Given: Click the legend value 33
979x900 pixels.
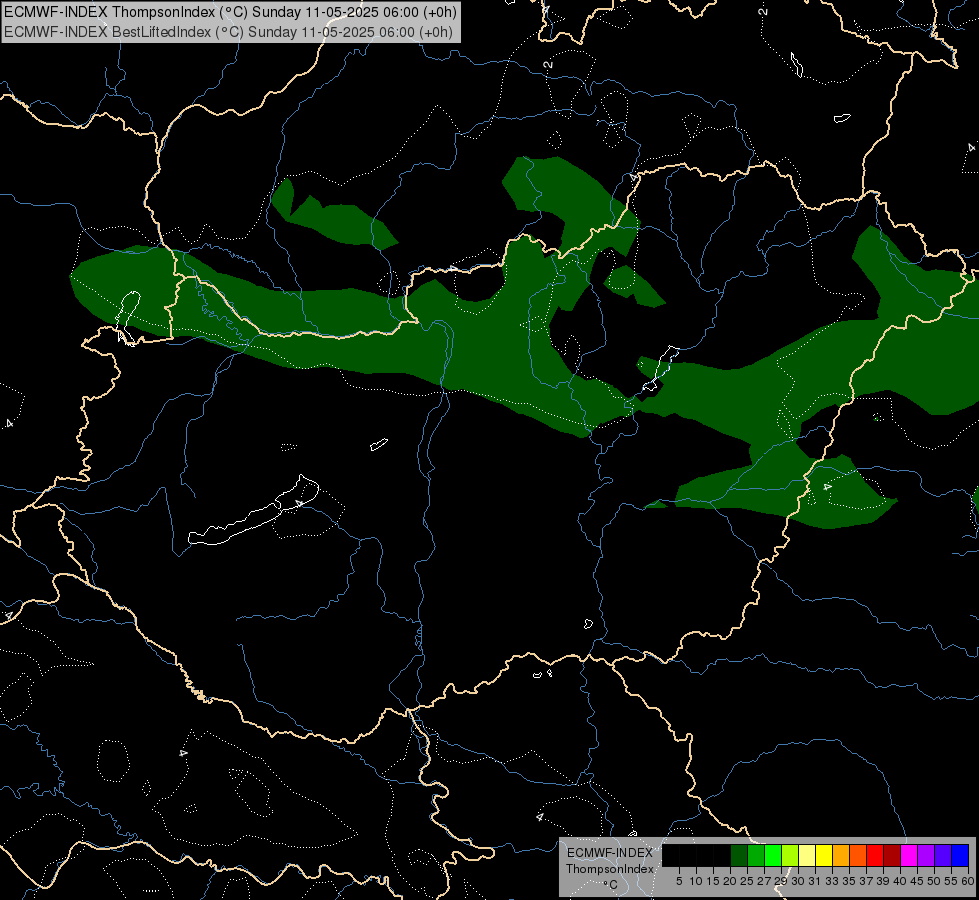Looking at the screenshot, I should tap(833, 881).
